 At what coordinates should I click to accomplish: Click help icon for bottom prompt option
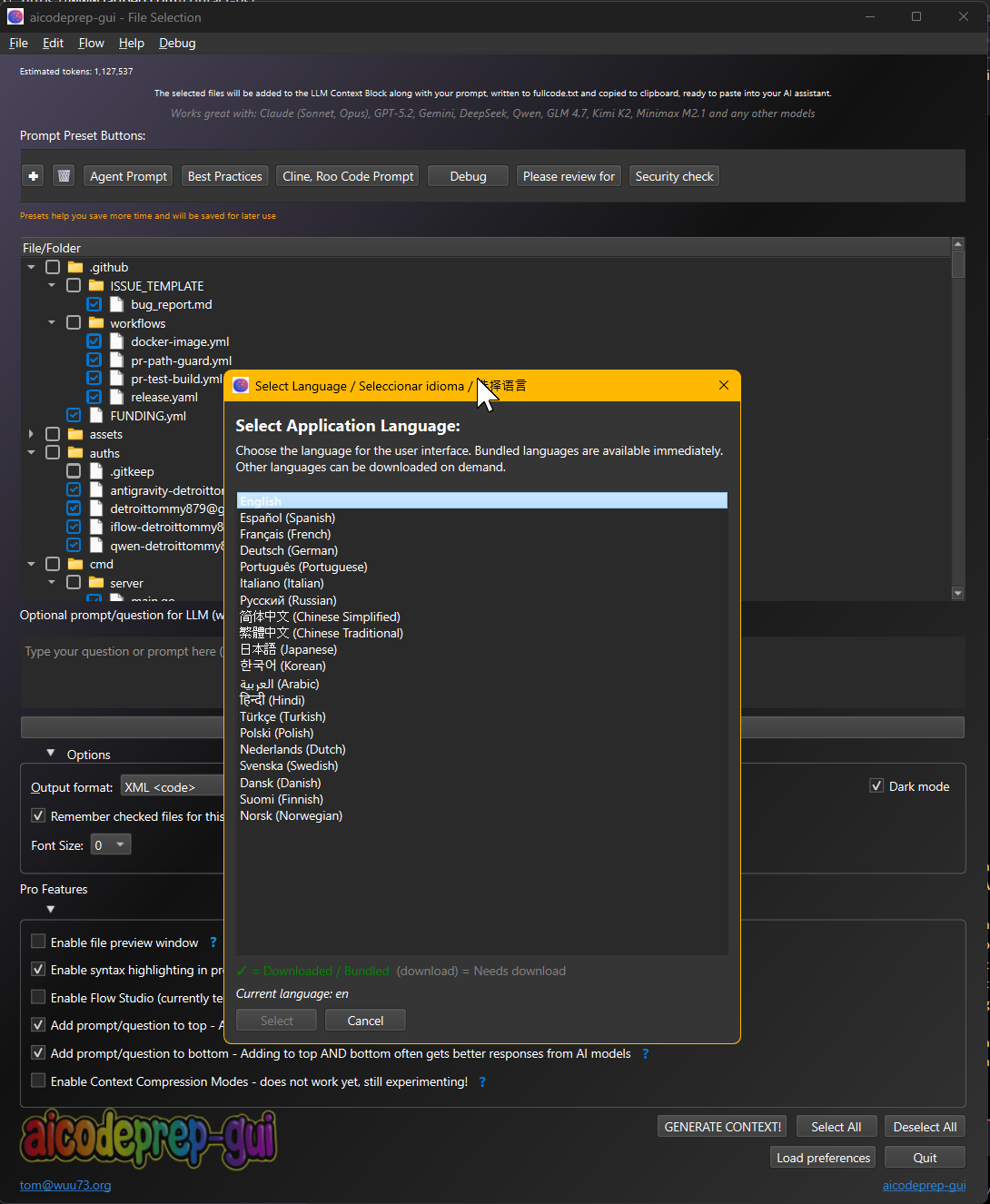point(646,1053)
